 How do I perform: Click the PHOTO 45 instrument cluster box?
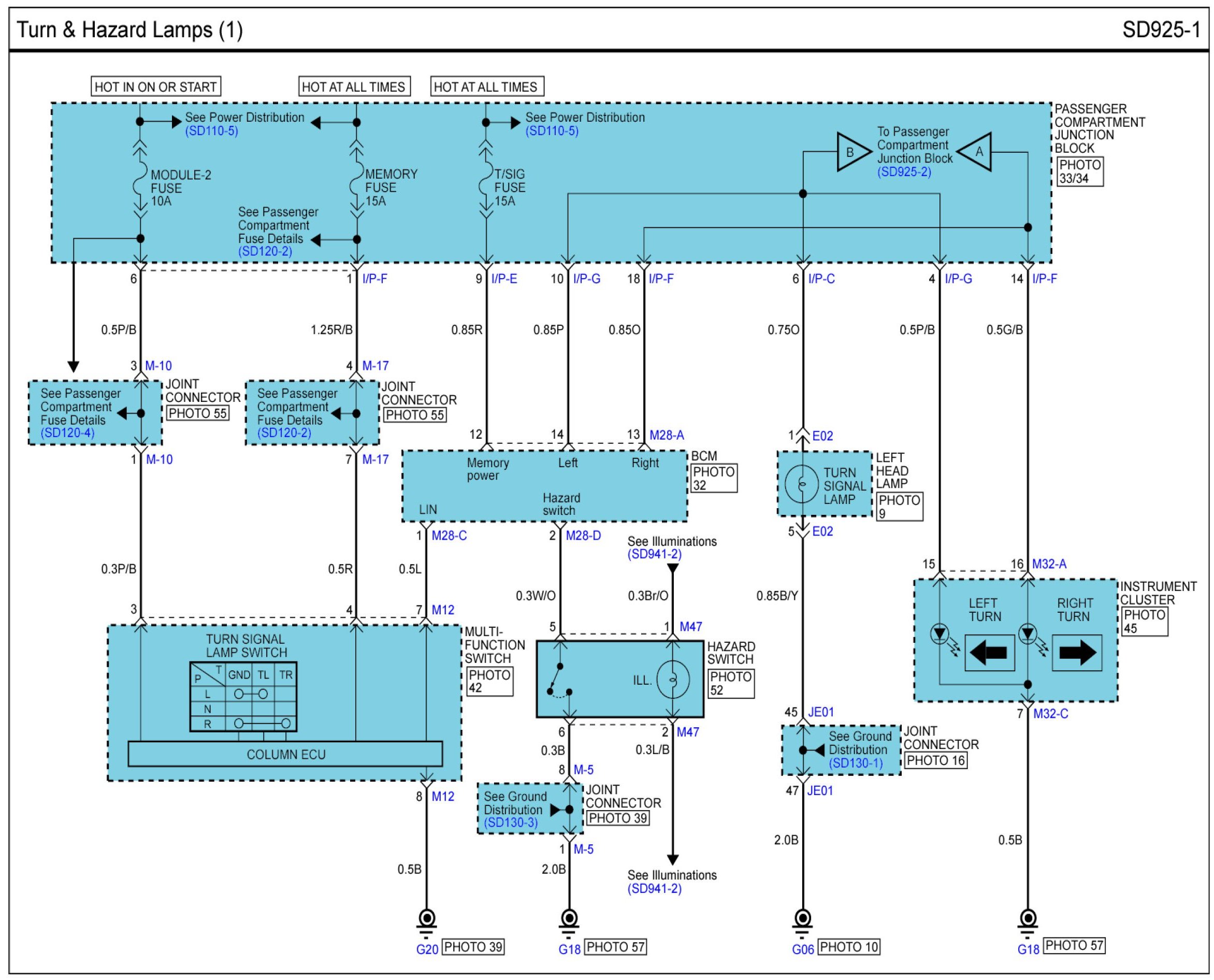pyautogui.click(x=1144, y=622)
